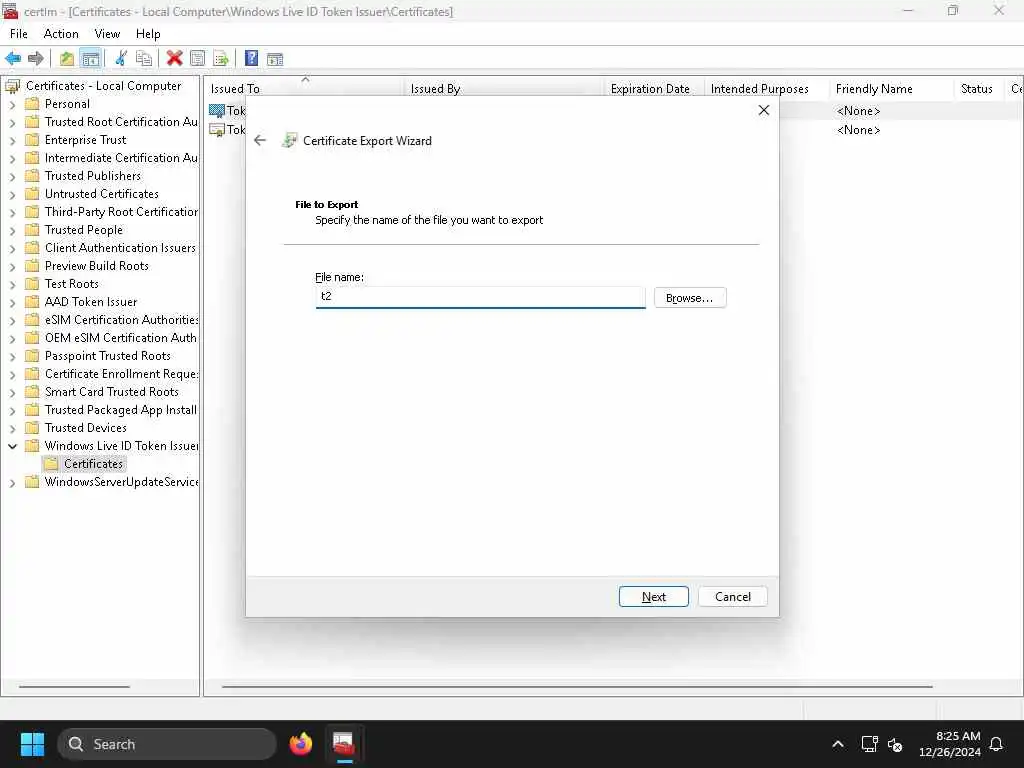Click the network tray icon
The image size is (1024, 768).
click(869, 744)
